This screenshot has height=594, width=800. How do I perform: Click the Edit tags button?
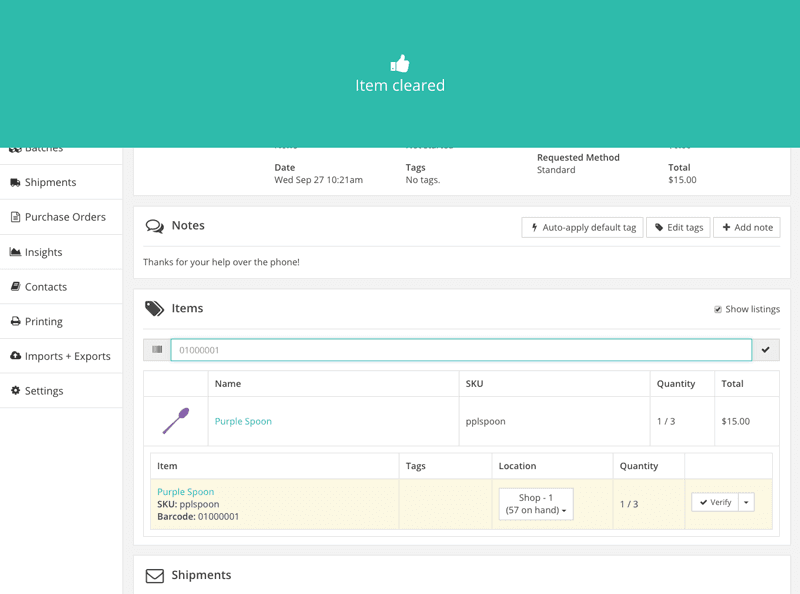click(x=678, y=228)
